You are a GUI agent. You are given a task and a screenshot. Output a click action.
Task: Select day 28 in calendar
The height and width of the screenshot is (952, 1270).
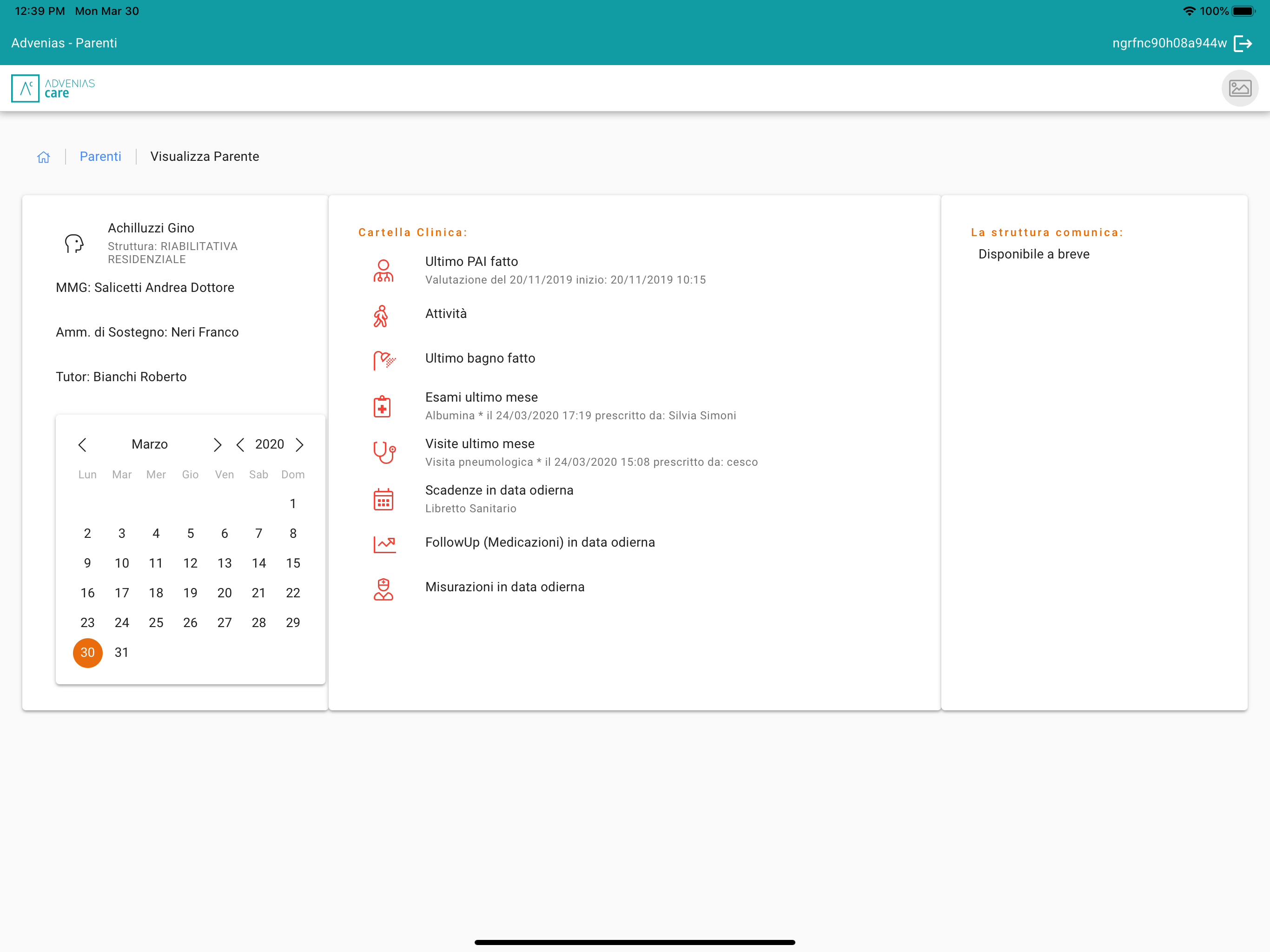[x=258, y=623]
